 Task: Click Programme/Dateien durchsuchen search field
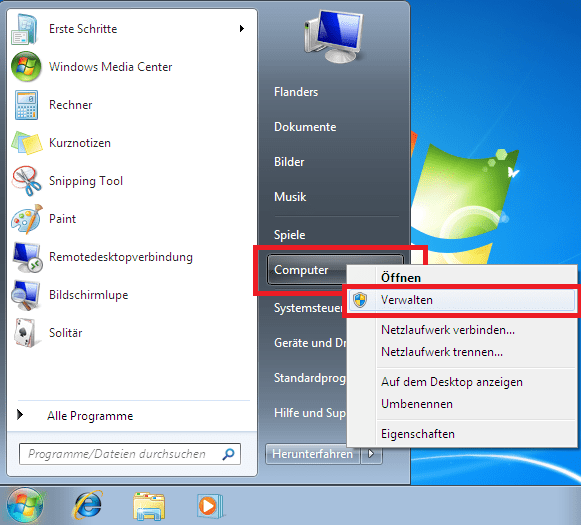tap(130, 454)
